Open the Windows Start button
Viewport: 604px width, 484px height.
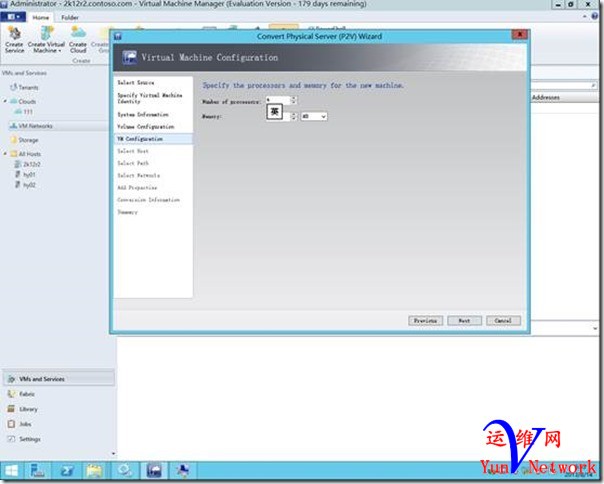coord(11,471)
